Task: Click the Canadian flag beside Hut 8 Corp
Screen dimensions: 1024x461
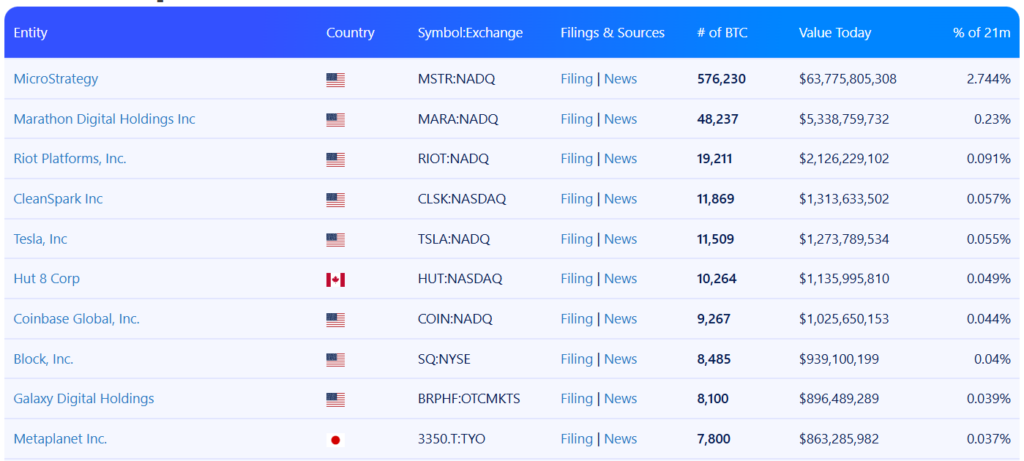Action: (335, 280)
